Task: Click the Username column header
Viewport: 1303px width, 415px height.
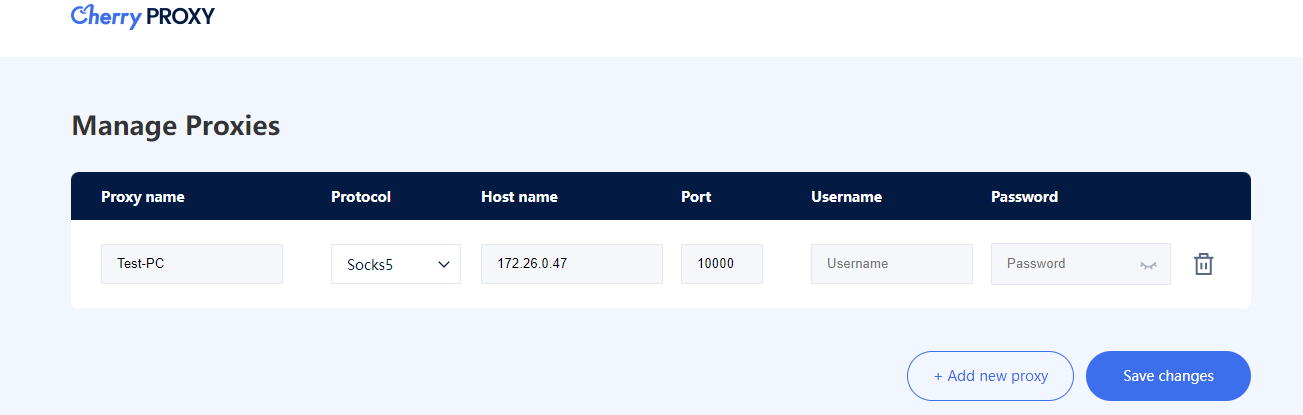Action: pos(846,197)
